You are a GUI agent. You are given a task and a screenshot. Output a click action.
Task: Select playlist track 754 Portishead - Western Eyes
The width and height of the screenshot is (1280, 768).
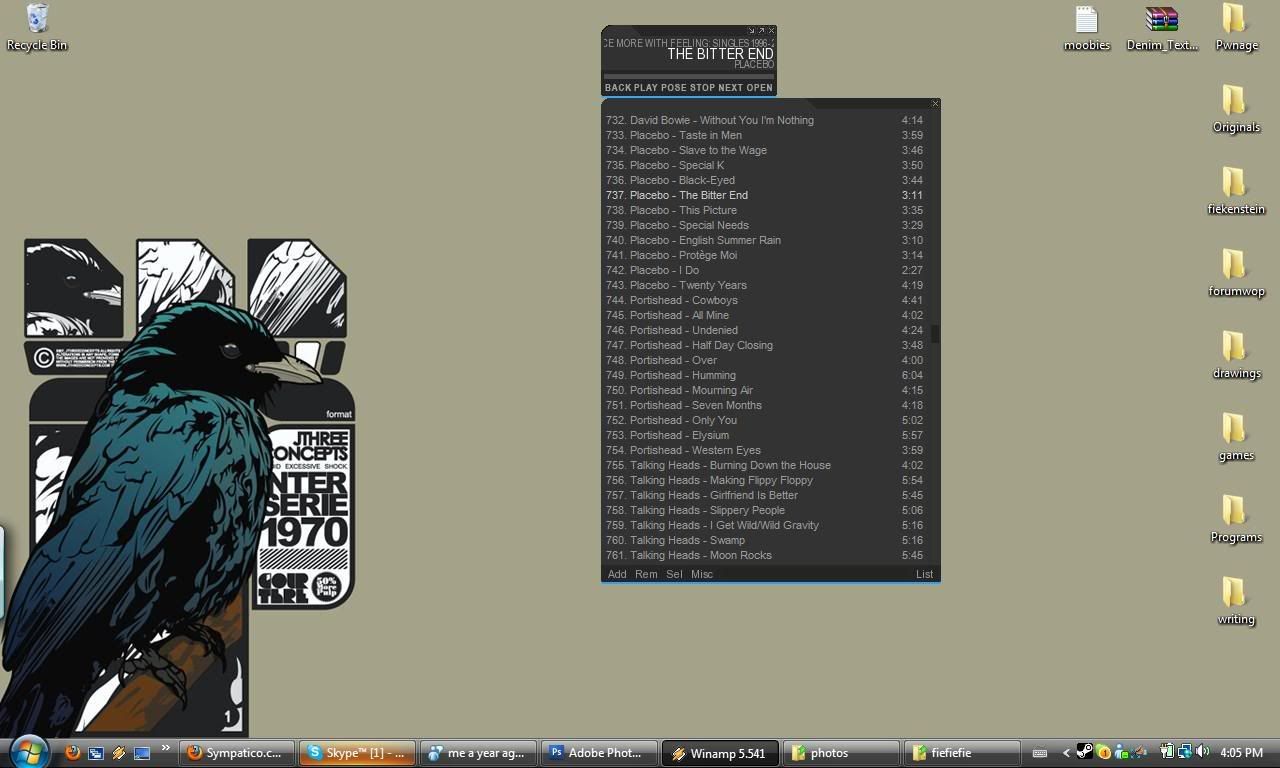pos(765,450)
